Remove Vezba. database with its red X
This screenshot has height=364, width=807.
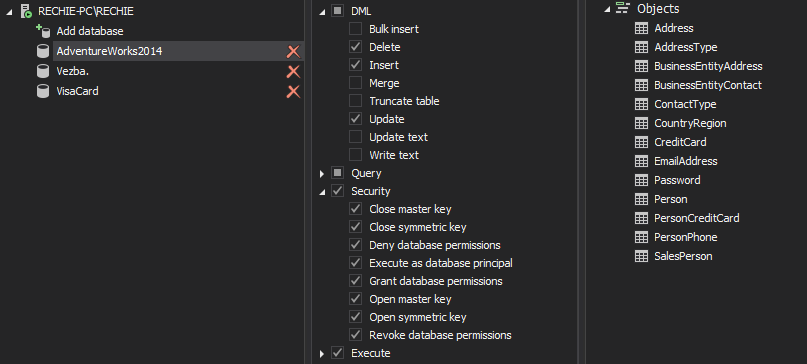(x=293, y=72)
